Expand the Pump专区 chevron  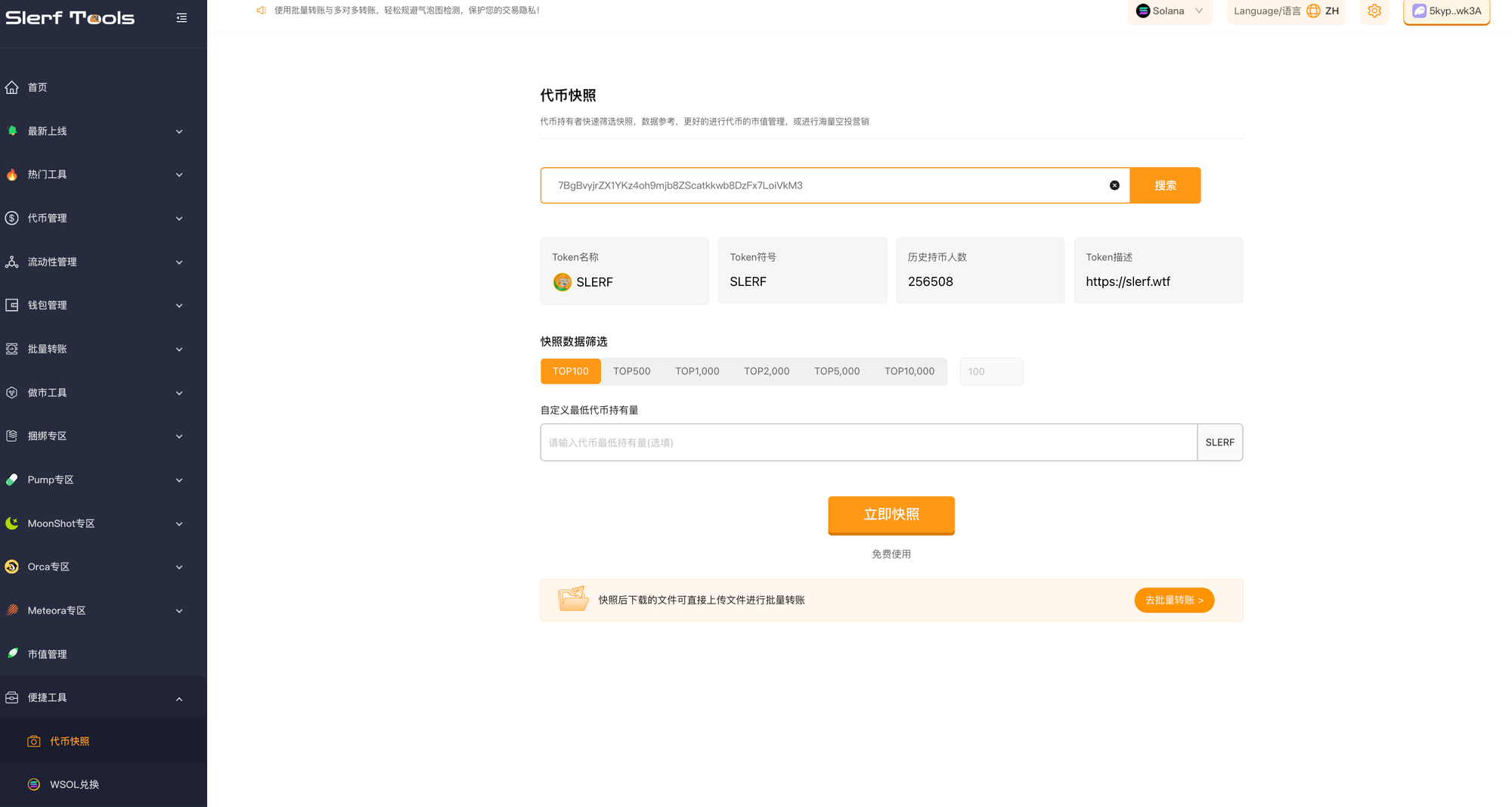point(179,480)
